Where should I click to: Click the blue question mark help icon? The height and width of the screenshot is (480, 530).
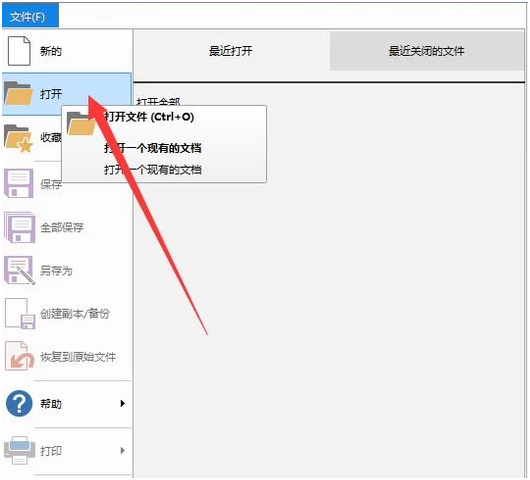click(x=19, y=403)
